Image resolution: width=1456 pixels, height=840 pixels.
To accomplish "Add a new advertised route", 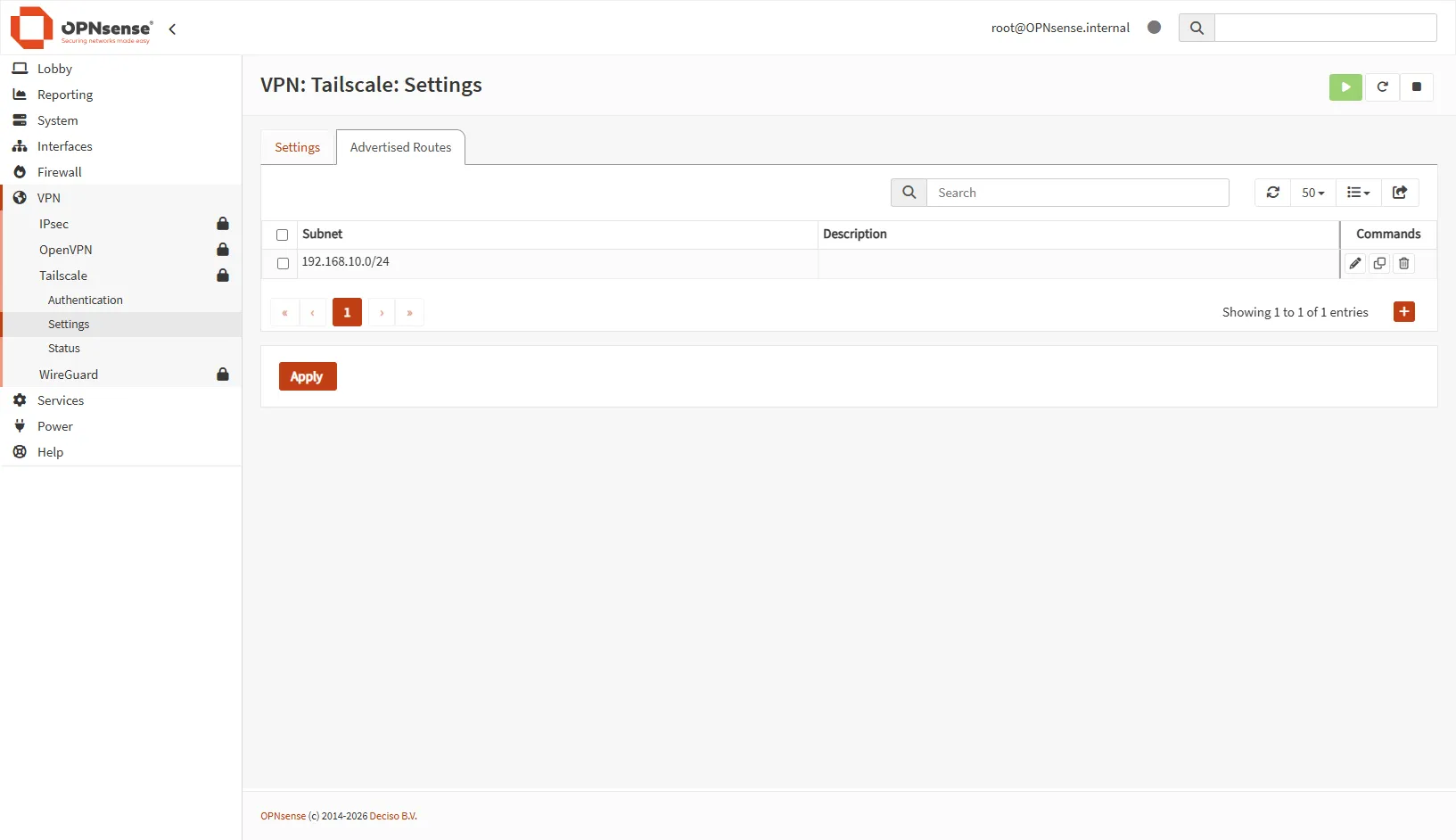I will [x=1403, y=312].
